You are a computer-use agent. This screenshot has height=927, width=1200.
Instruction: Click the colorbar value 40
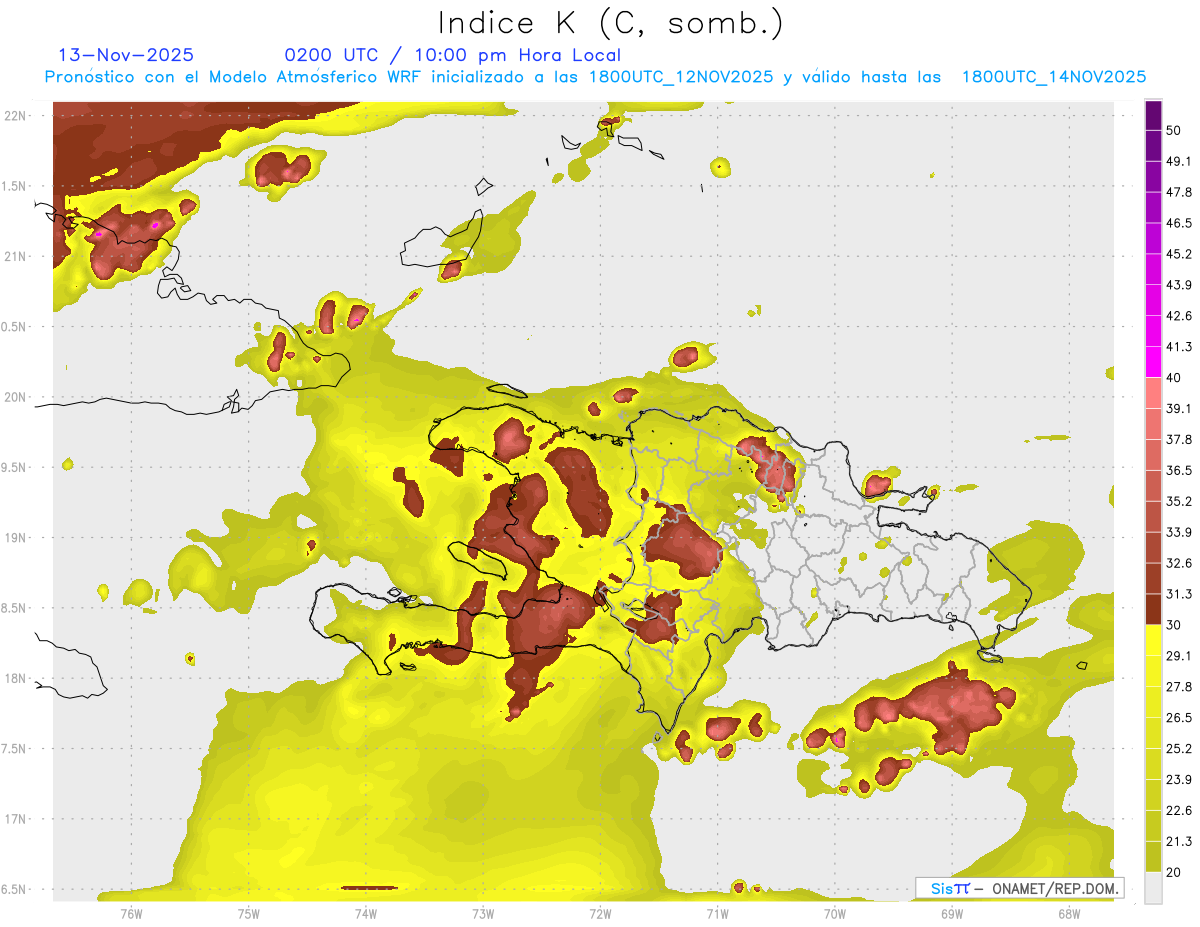tap(1174, 378)
